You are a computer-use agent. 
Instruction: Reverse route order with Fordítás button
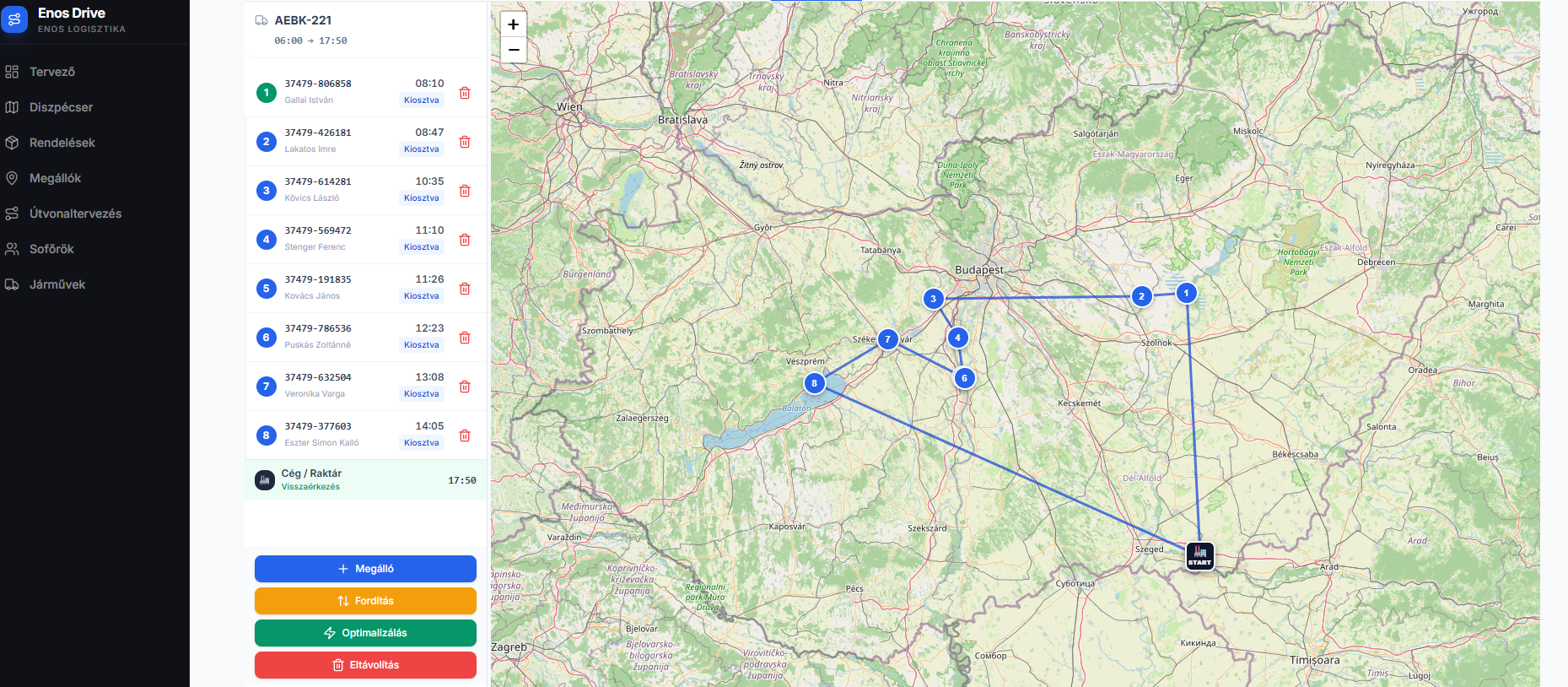[365, 601]
